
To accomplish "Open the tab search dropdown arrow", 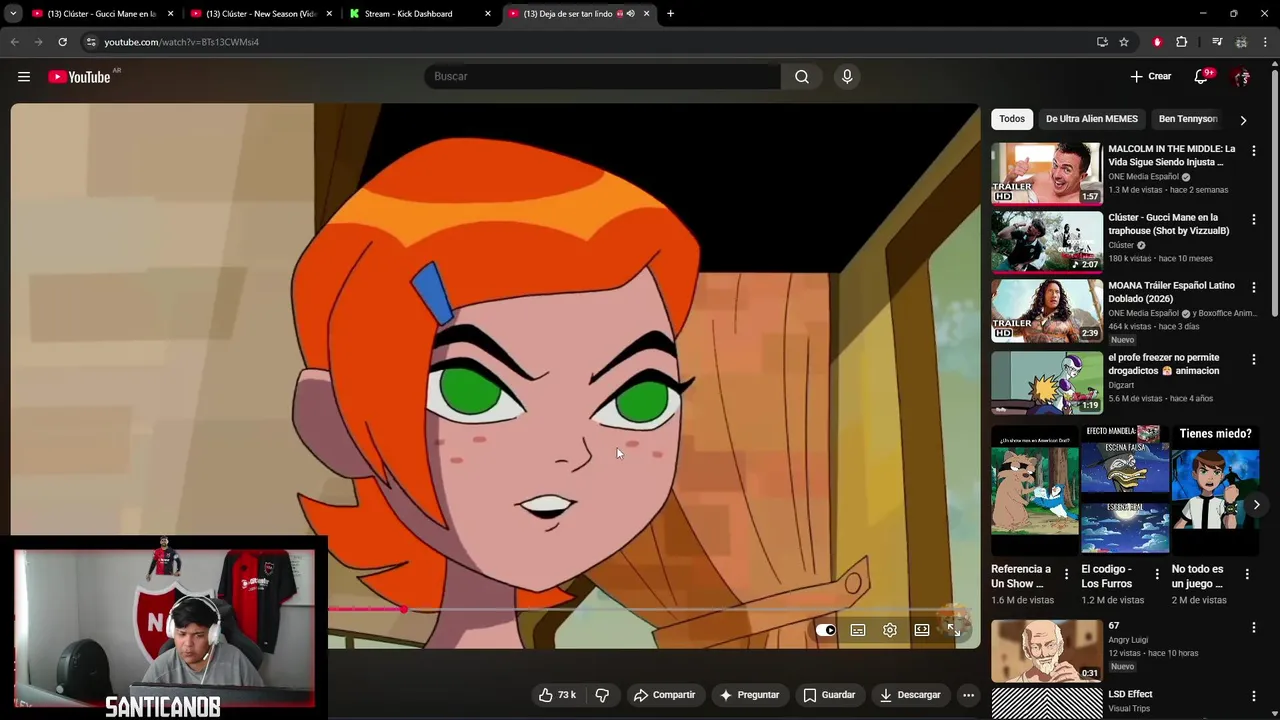I will click(13, 14).
